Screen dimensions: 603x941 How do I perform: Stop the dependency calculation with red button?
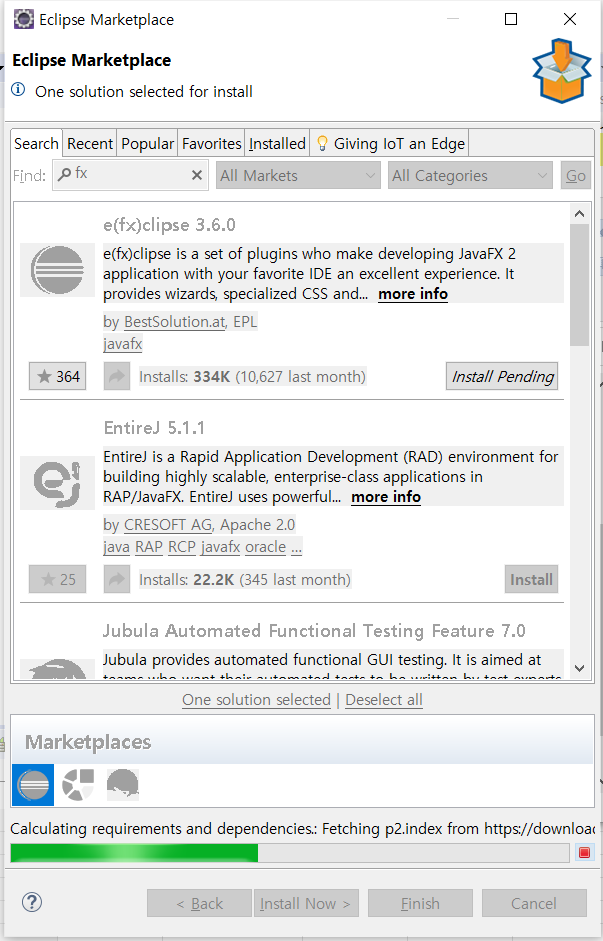click(x=584, y=852)
